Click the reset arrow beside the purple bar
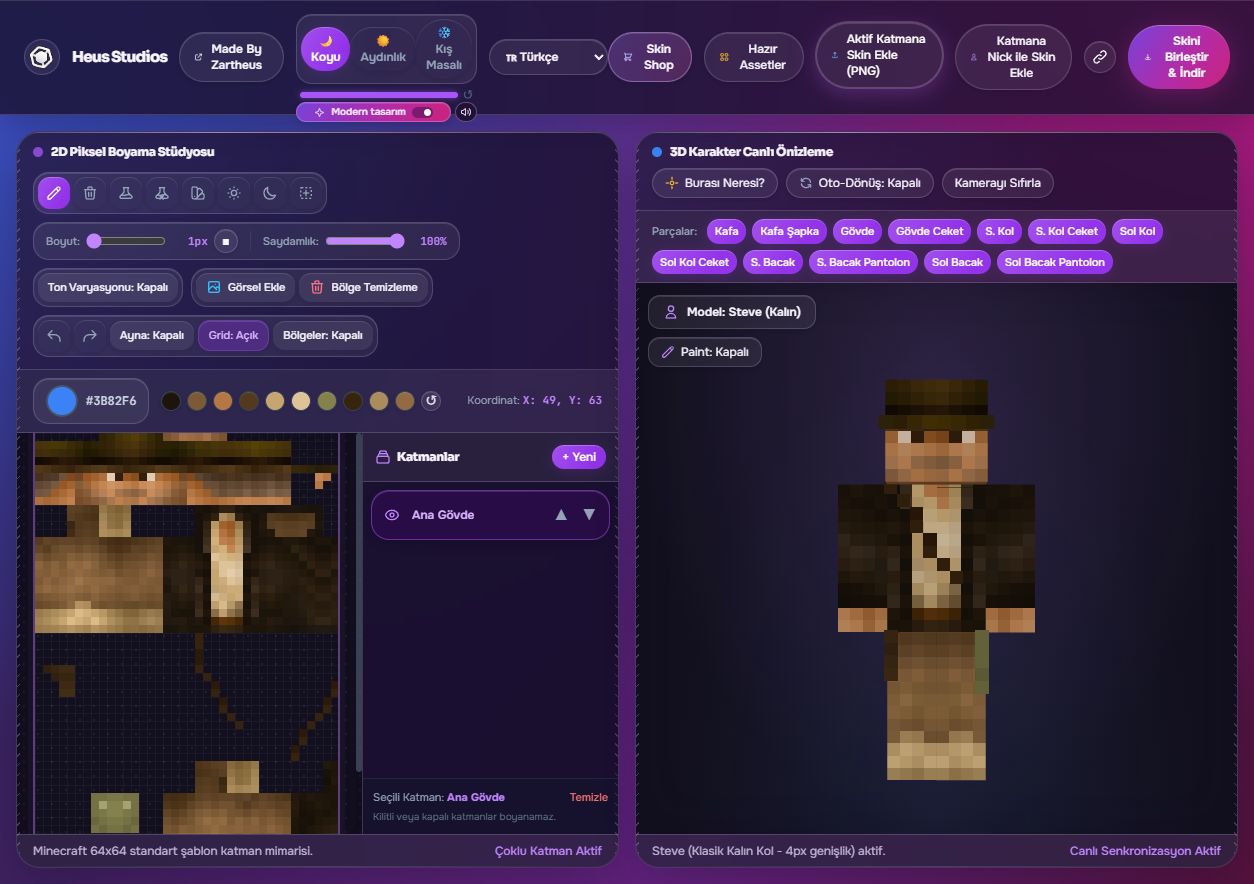Screen dimensions: 1254x884 (x=468, y=95)
